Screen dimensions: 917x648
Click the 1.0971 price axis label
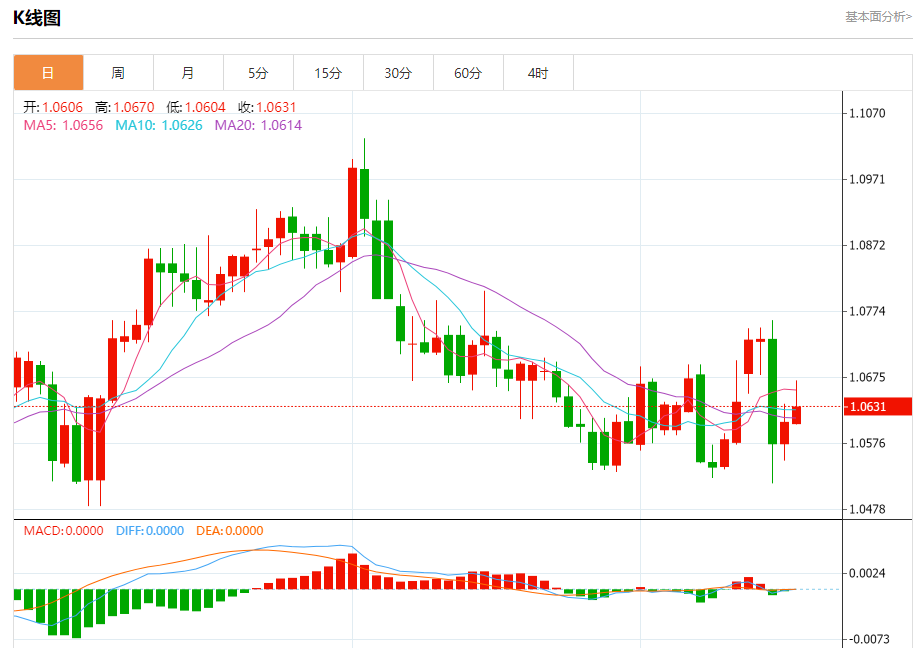(x=867, y=180)
